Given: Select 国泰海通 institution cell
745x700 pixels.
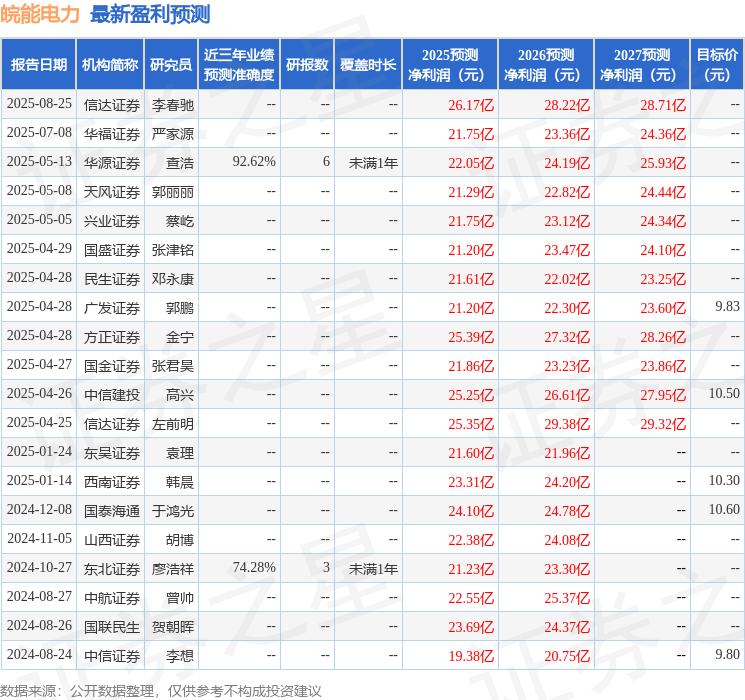Looking at the screenshot, I should coord(112,511).
